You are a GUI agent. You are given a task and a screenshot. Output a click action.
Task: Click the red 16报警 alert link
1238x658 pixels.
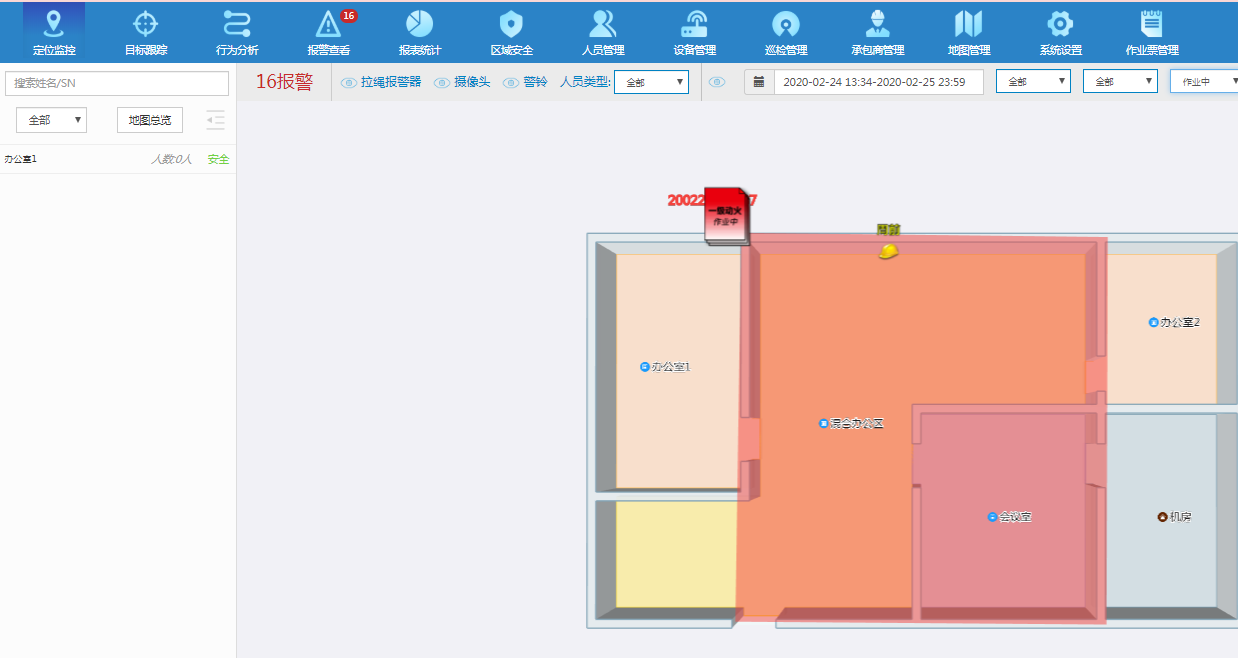coord(284,82)
